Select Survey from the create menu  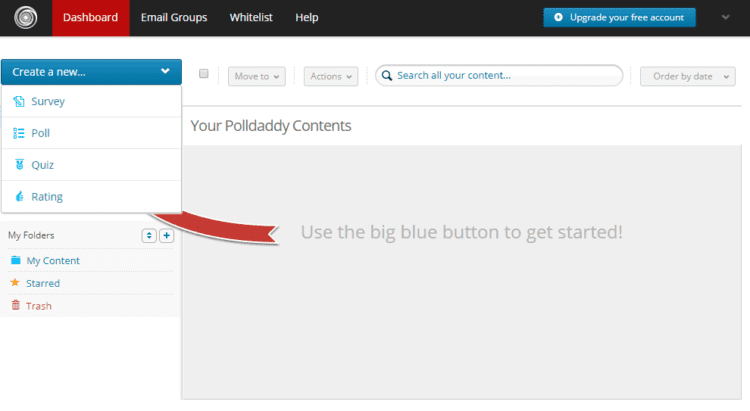(x=91, y=101)
